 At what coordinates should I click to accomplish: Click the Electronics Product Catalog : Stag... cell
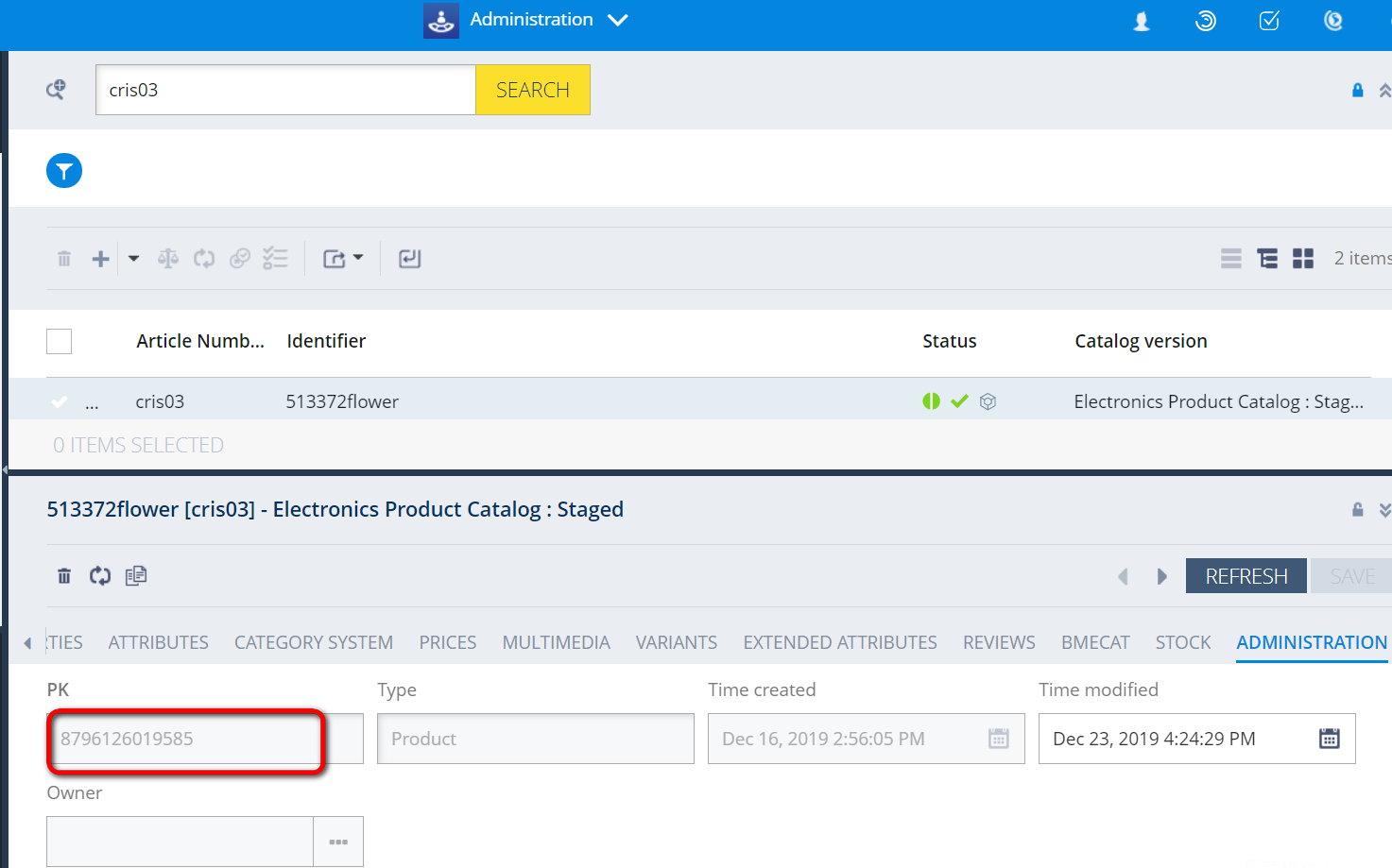click(1219, 401)
